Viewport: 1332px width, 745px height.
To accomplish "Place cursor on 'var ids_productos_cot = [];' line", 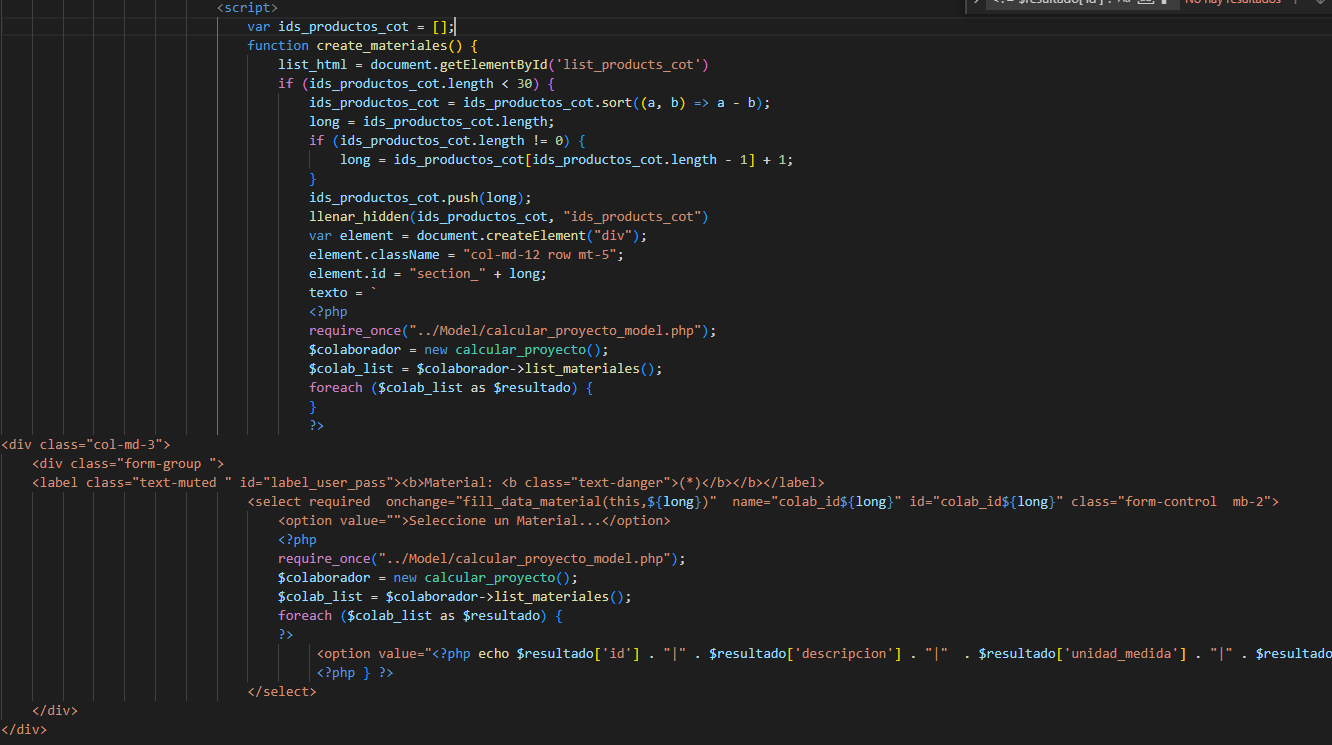I will pyautogui.click(x=351, y=26).
